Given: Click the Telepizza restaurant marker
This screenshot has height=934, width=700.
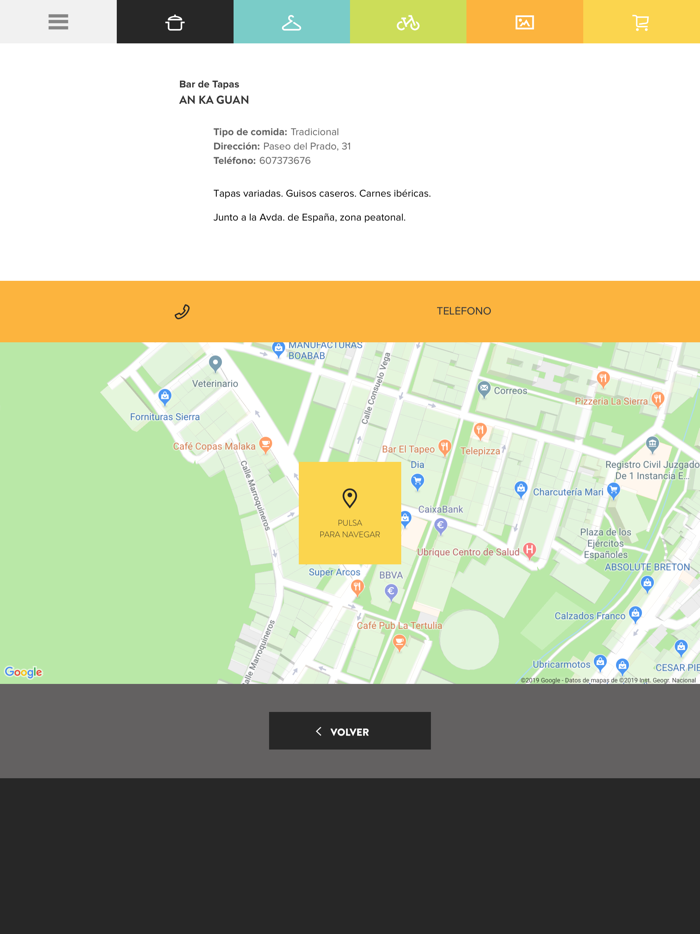Looking at the screenshot, I should click(x=480, y=432).
